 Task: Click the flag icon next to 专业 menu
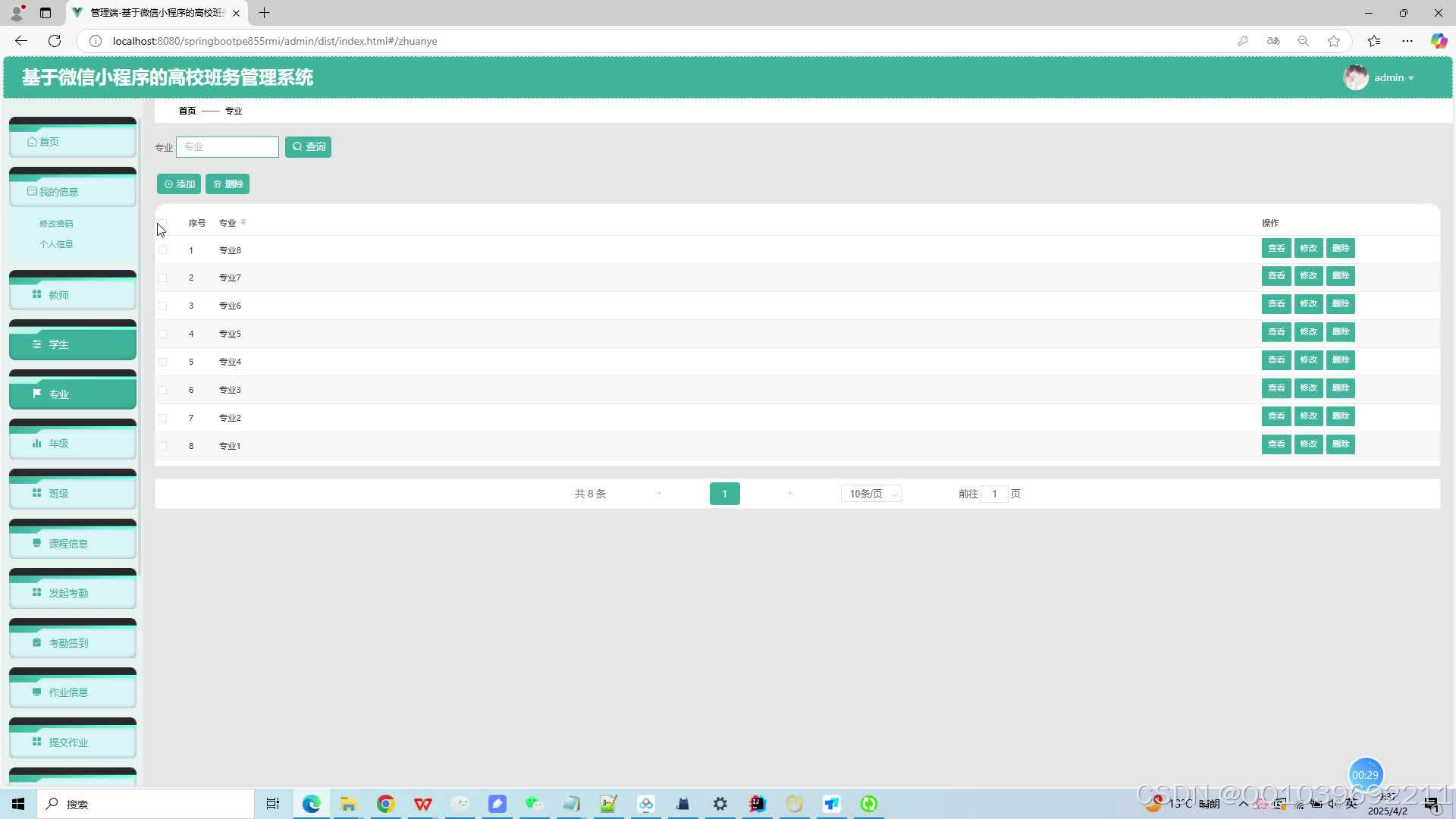[x=36, y=394]
